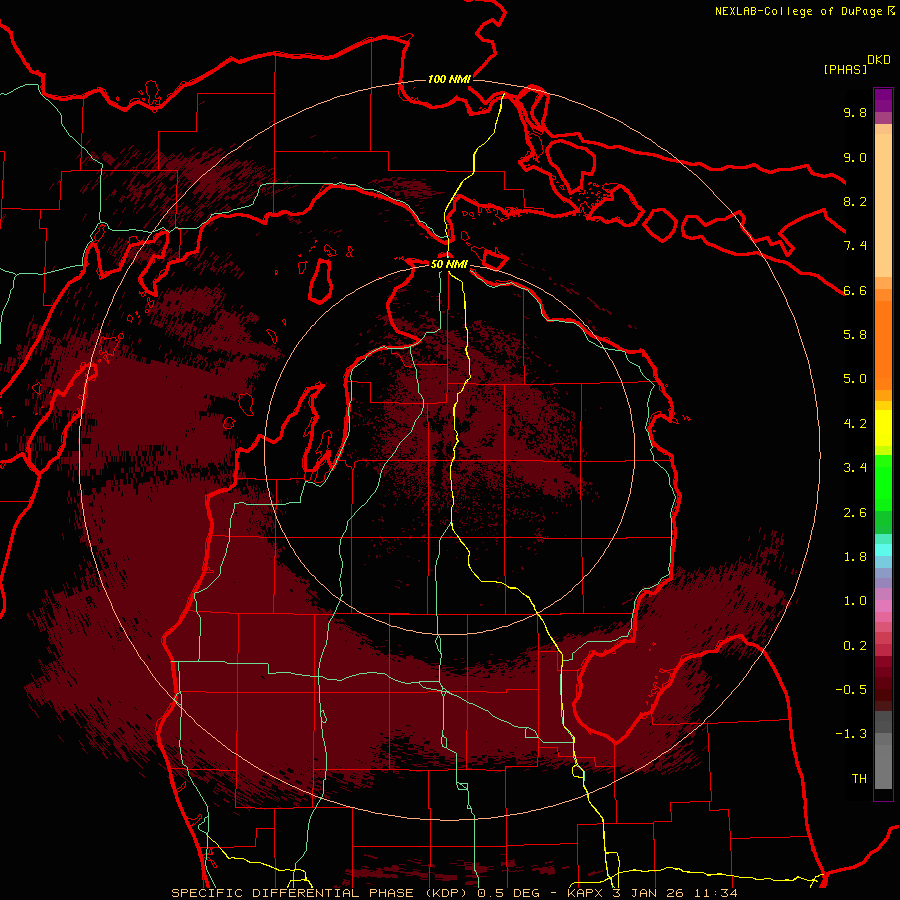Click the 5.8 scale value
Image resolution: width=900 pixels, height=900 pixels.
855,335
